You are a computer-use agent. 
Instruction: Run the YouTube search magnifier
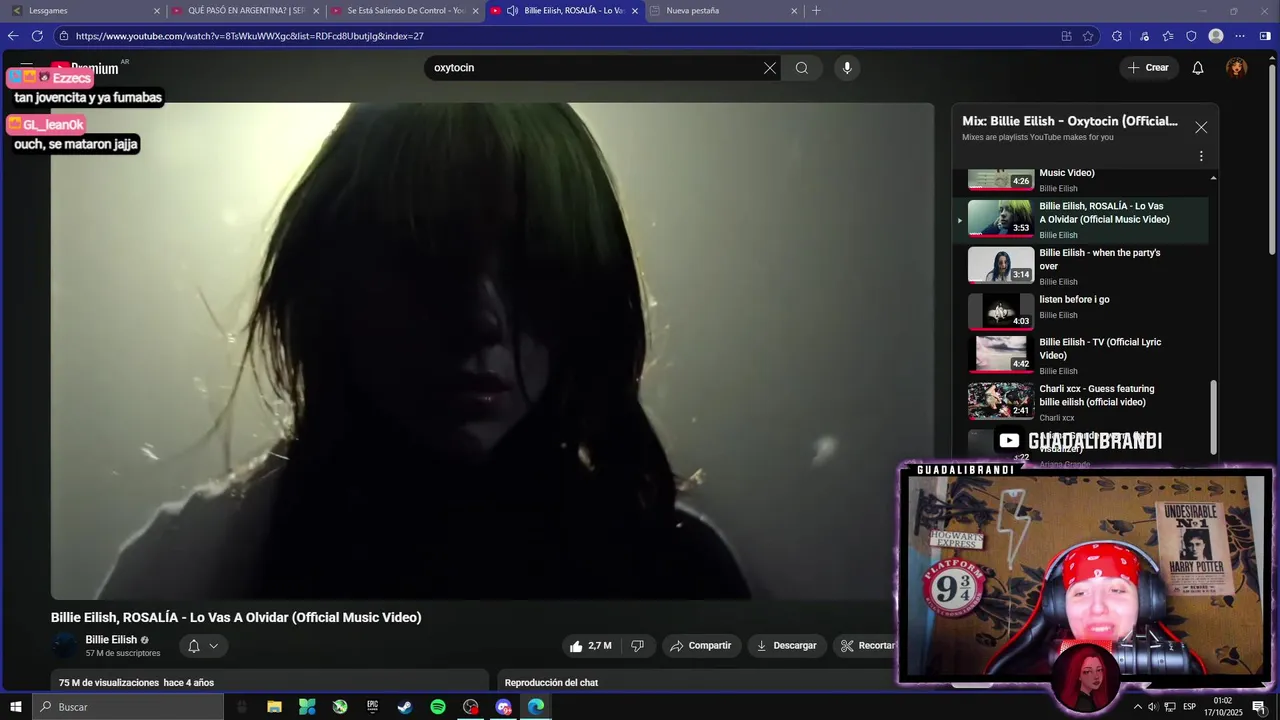coord(802,68)
